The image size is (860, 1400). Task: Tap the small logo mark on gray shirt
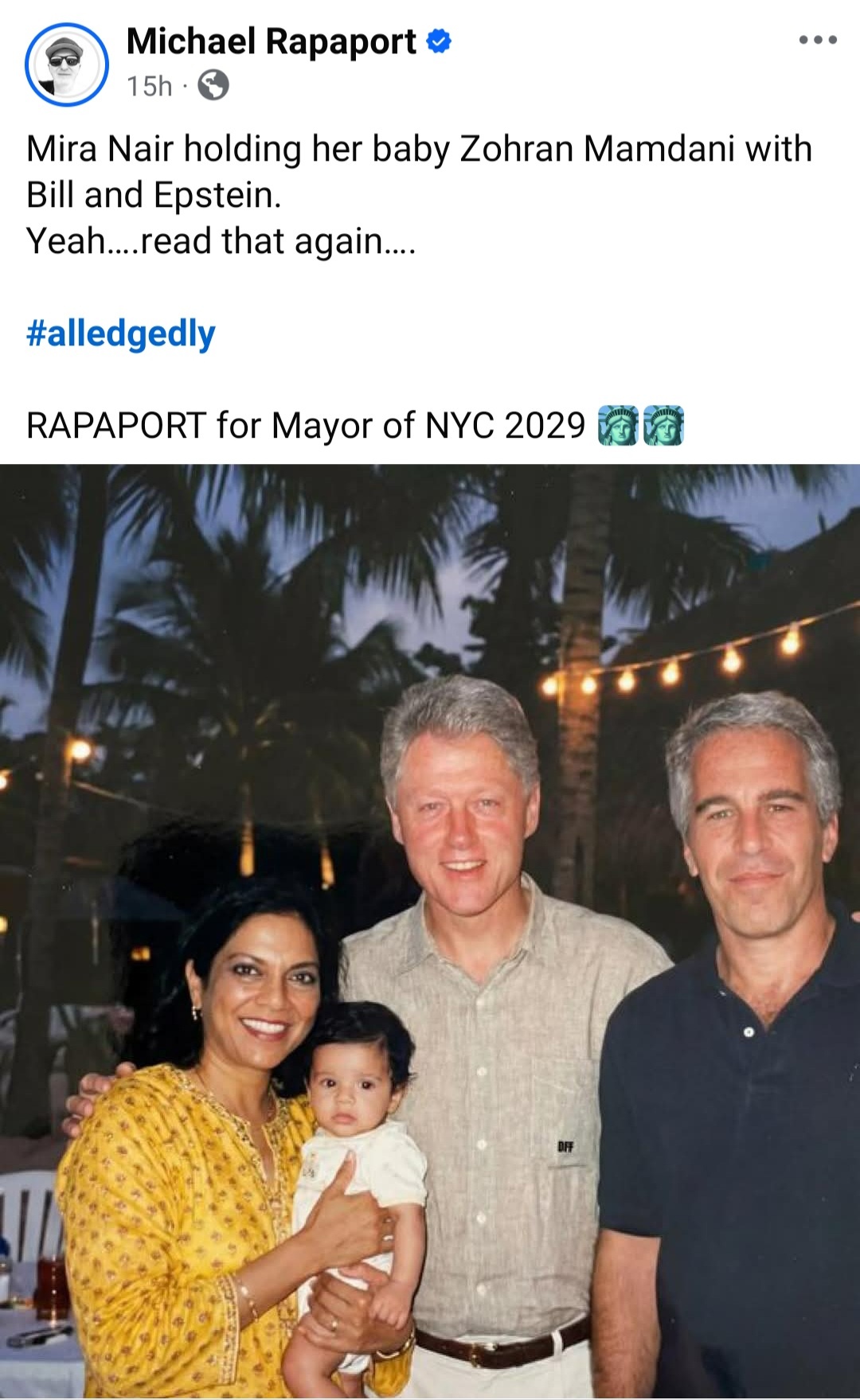[x=565, y=1147]
